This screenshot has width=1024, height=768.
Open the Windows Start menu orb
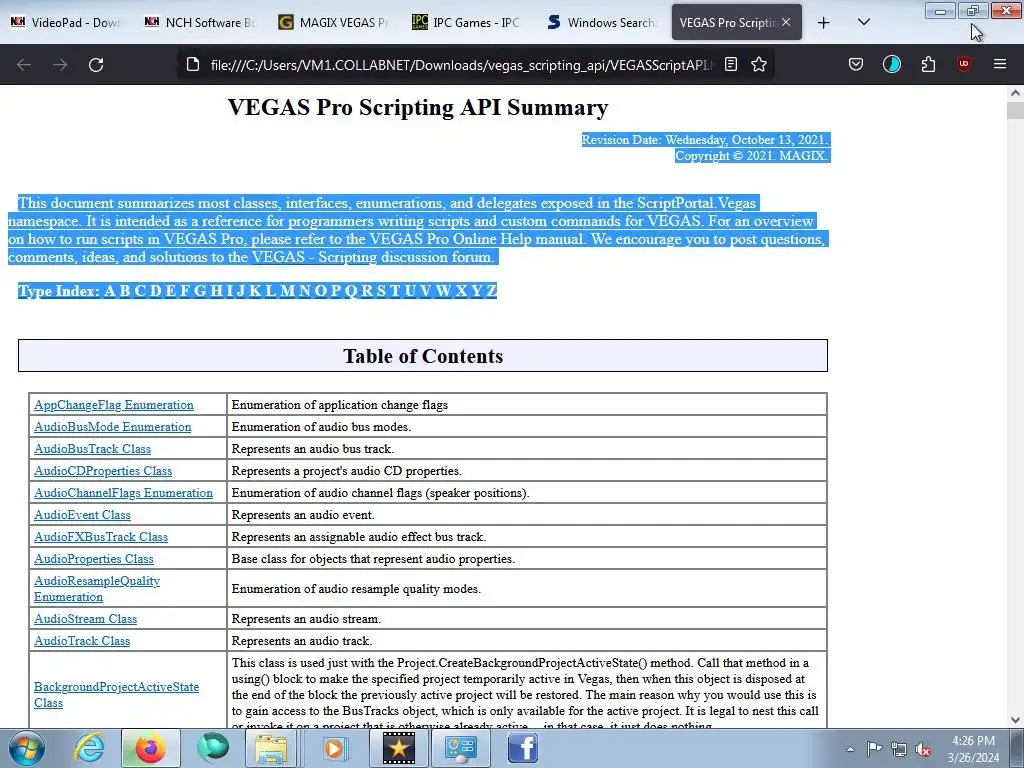27,748
